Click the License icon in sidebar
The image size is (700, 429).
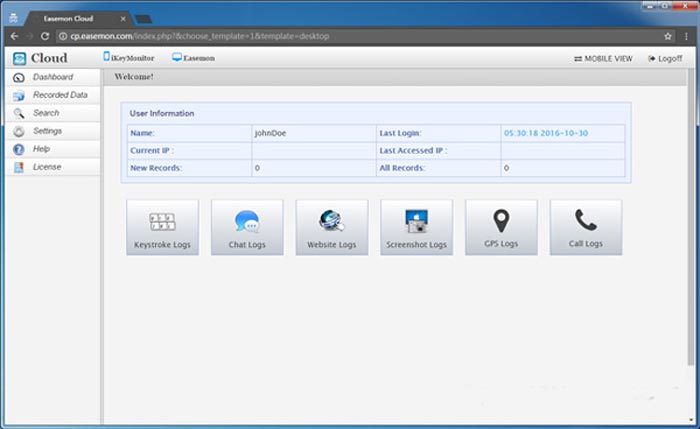[19, 167]
